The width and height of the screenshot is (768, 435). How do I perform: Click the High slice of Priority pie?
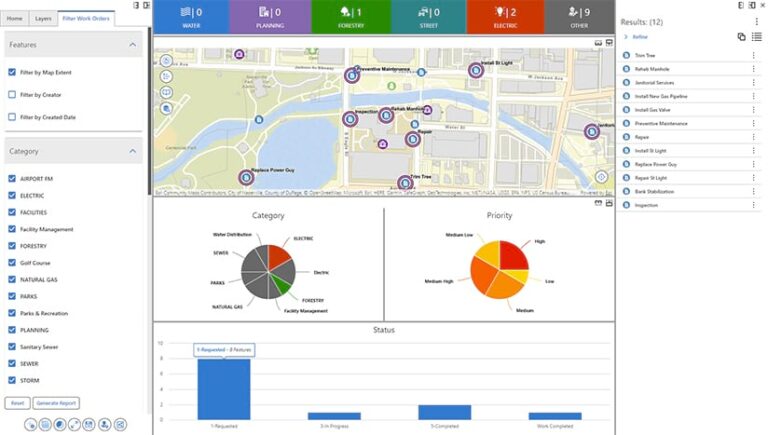513,255
